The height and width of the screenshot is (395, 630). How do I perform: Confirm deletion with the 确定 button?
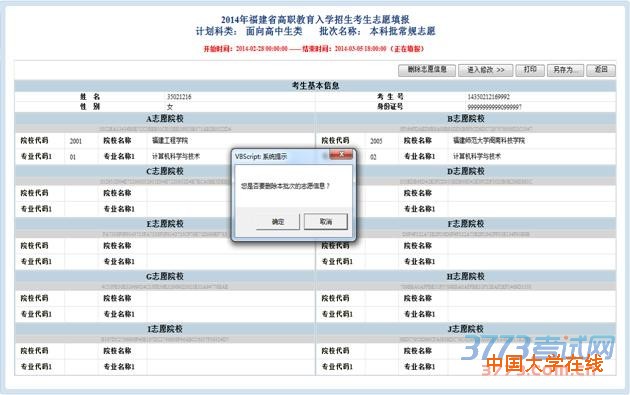pyautogui.click(x=278, y=221)
